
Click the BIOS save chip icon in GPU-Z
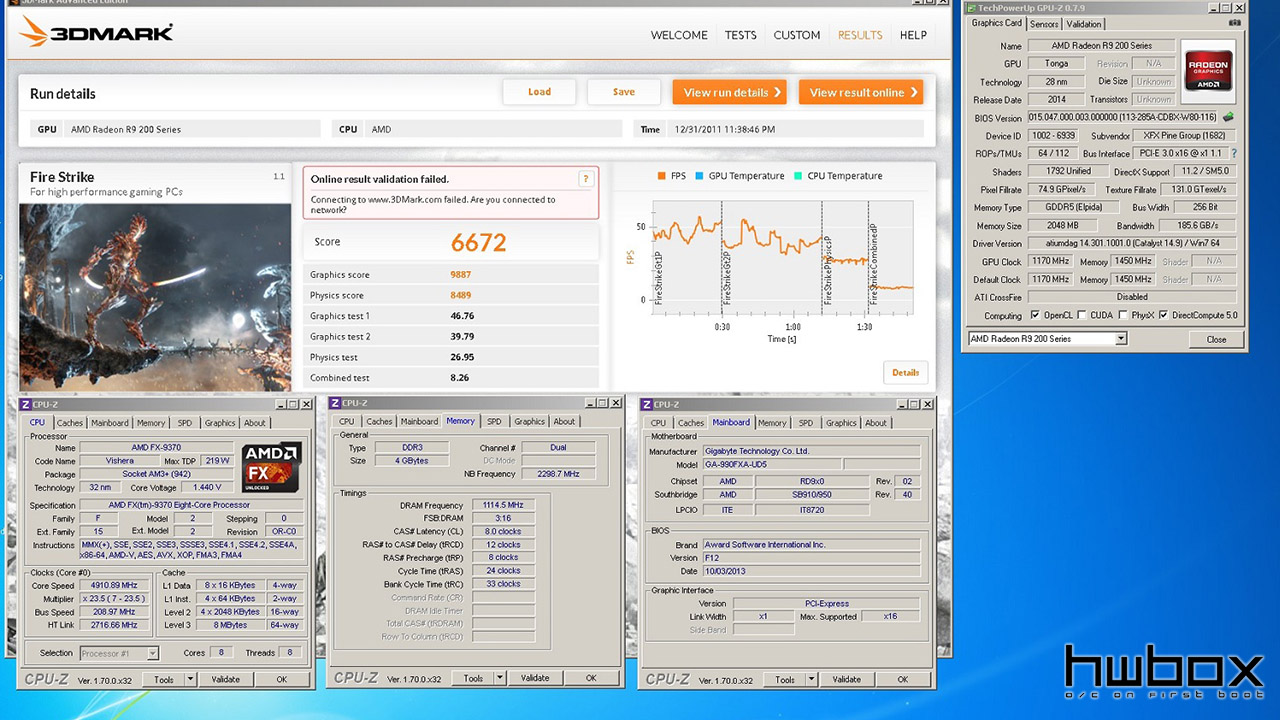1229,117
